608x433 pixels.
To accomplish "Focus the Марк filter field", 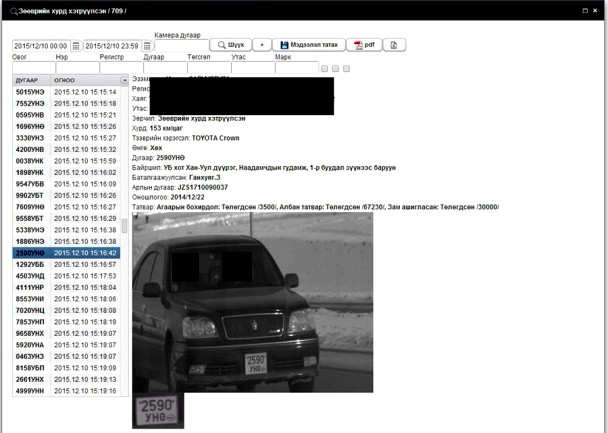I will click(297, 67).
